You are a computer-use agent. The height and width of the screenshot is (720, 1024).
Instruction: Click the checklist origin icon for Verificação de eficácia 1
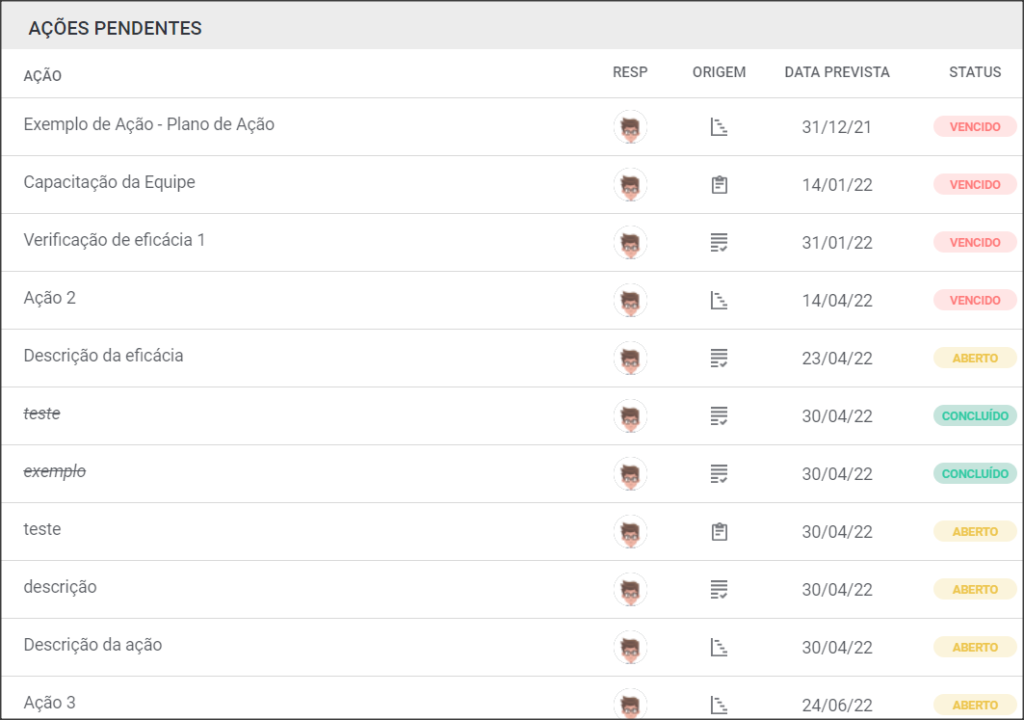tap(719, 242)
